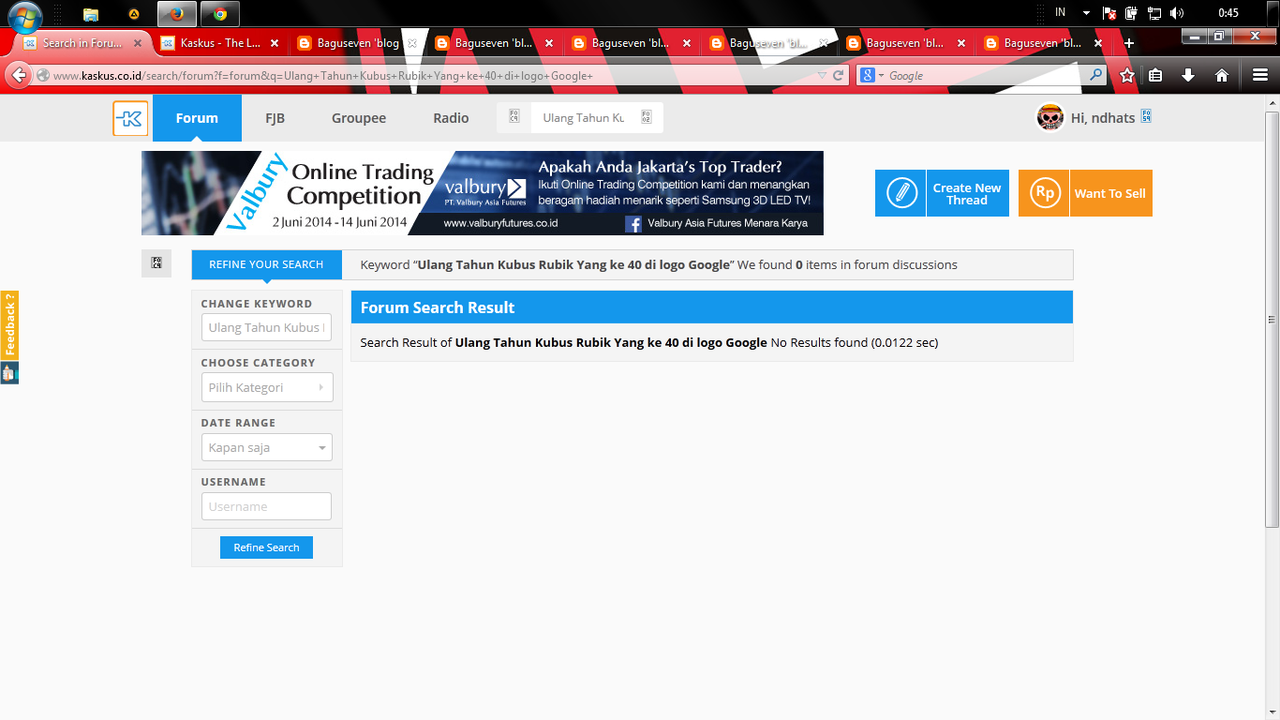1280x720 pixels.
Task: Launch Chrome from the taskbar
Action: [x=220, y=14]
